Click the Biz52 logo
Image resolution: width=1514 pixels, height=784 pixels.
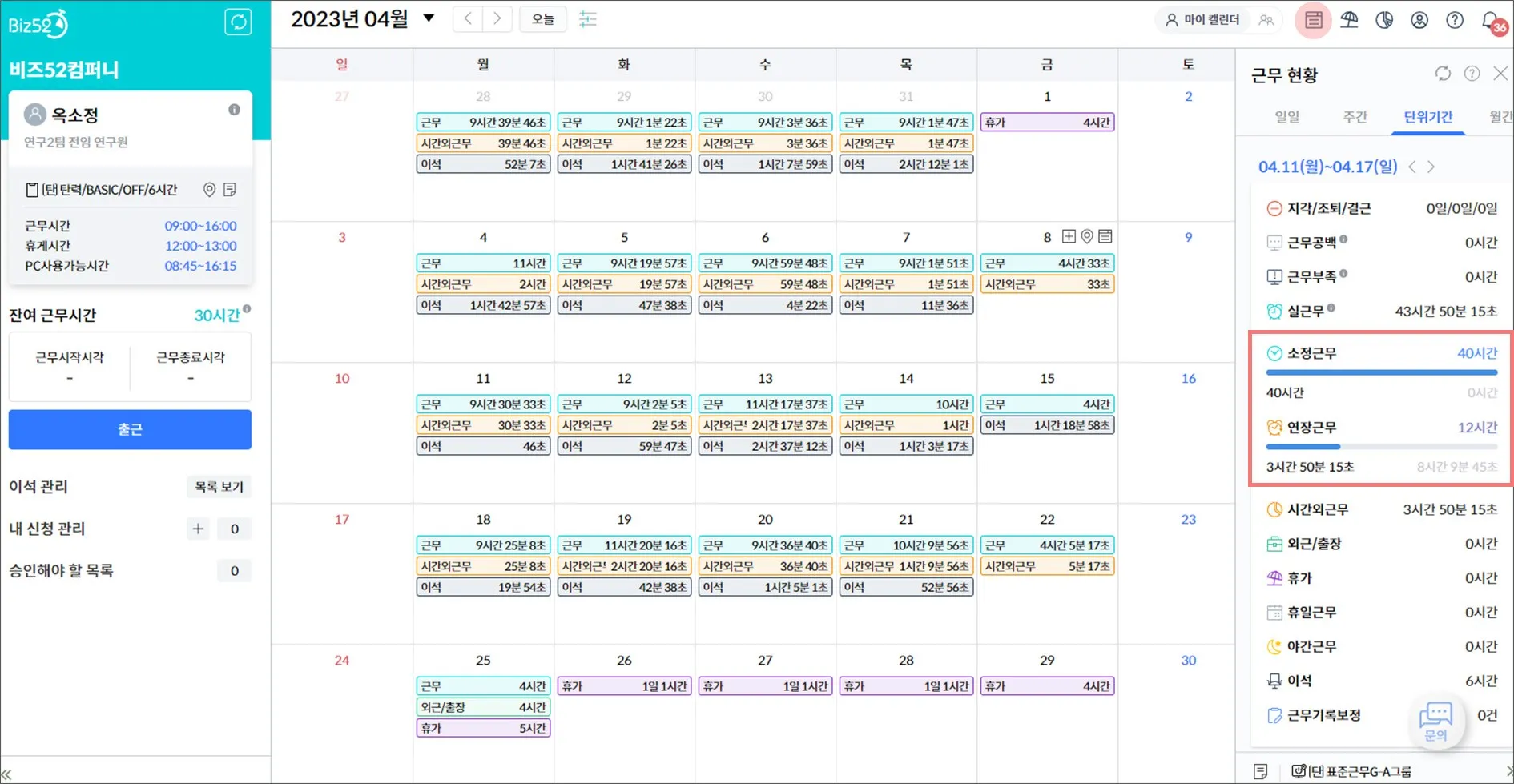pyautogui.click(x=38, y=24)
